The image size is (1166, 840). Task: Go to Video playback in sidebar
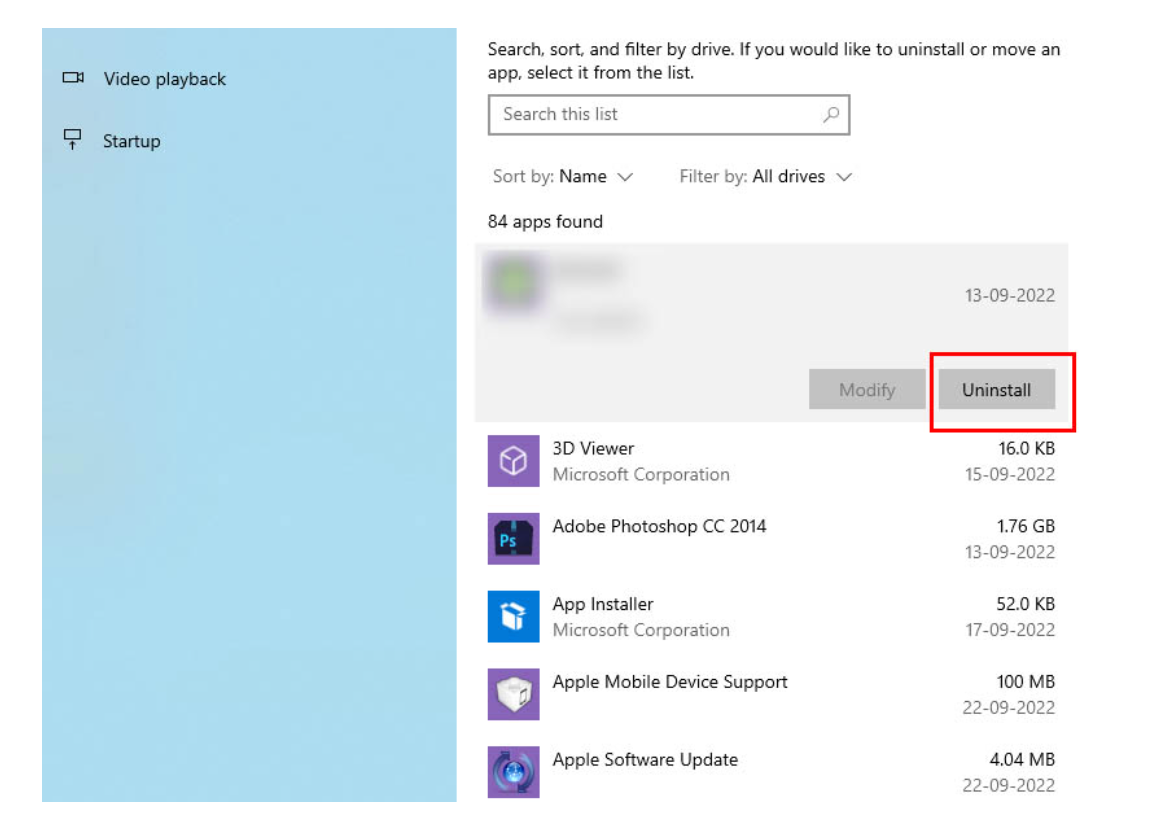click(x=164, y=79)
